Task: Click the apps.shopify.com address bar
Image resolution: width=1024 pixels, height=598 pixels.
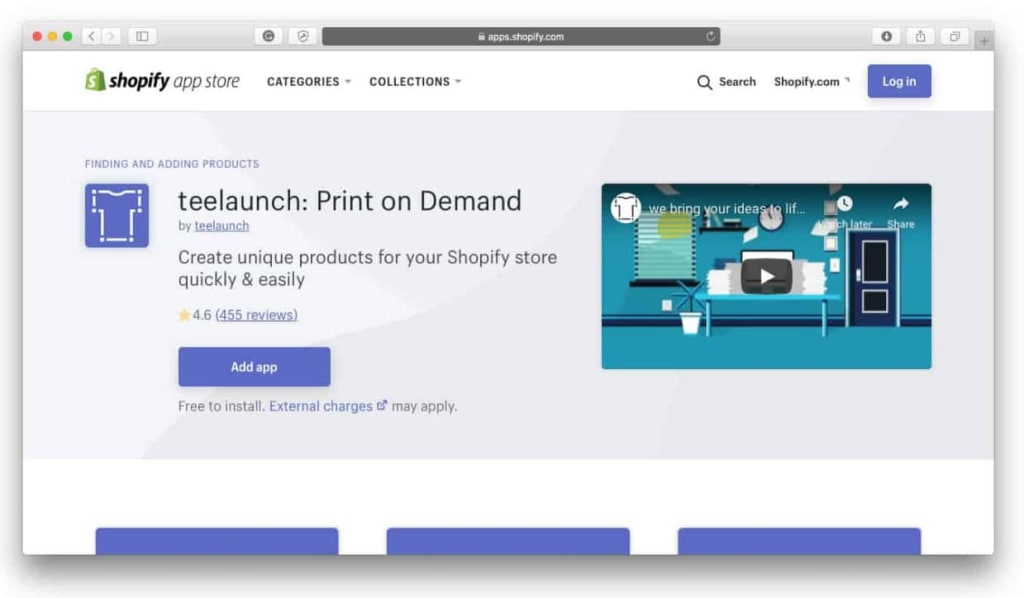Action: point(521,37)
